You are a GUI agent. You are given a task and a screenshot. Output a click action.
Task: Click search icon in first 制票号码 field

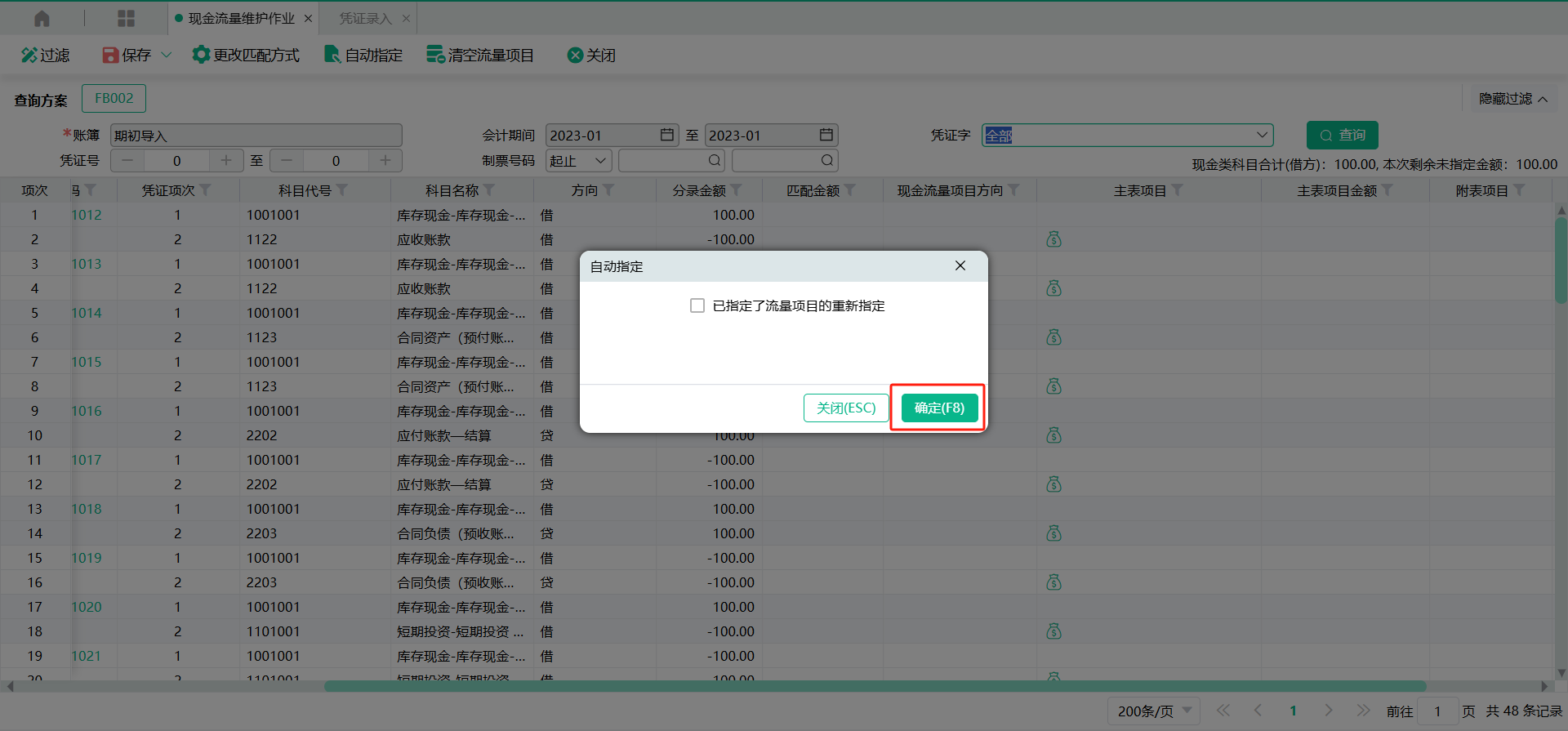click(715, 160)
